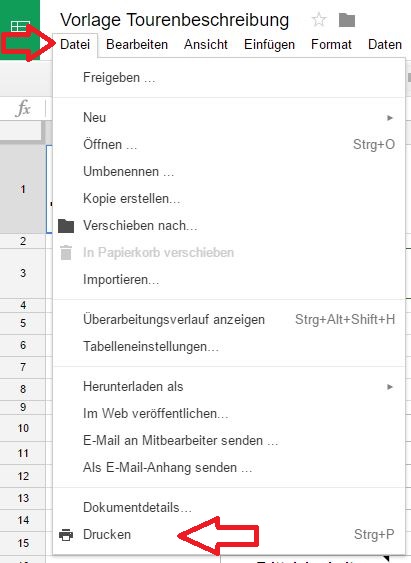Click the document title Vorlage Tourenbeschreibung
Screen dimensions: 411x563
pyautogui.click(x=174, y=20)
